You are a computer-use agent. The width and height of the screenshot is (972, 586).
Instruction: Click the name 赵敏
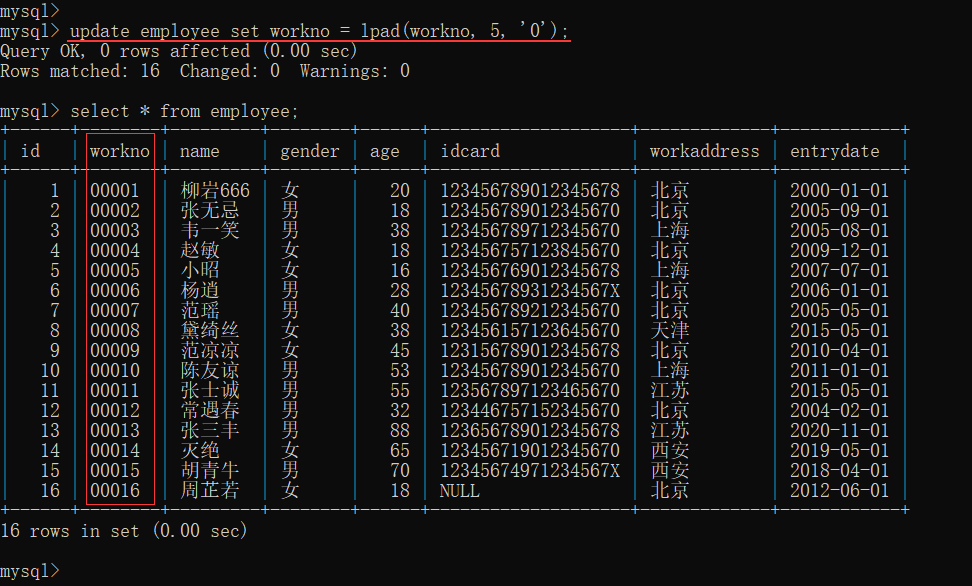(x=200, y=251)
